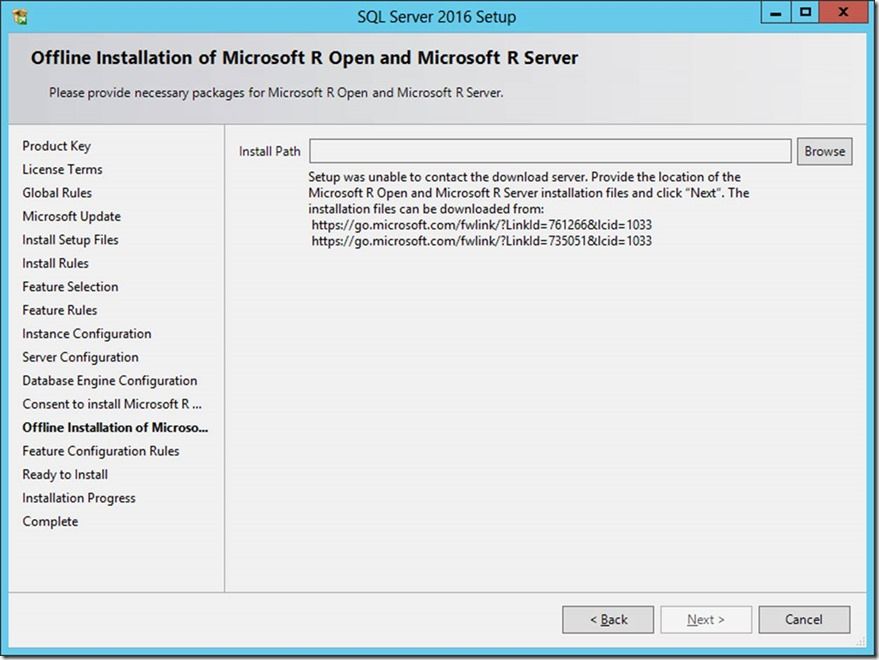Maximize the setup window
This screenshot has width=879, height=660.
806,12
